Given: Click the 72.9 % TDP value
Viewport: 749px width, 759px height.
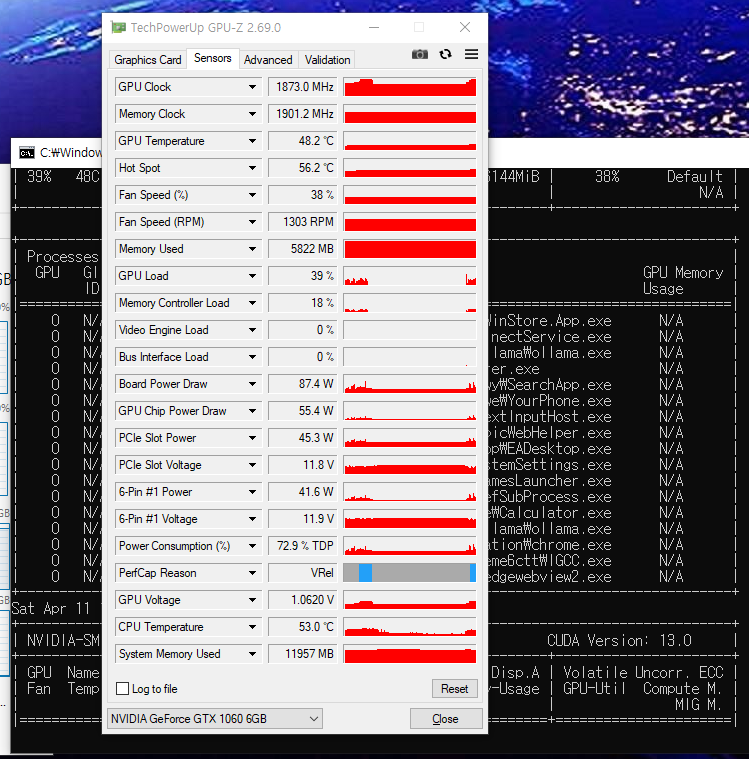Looking at the screenshot, I should pyautogui.click(x=303, y=546).
